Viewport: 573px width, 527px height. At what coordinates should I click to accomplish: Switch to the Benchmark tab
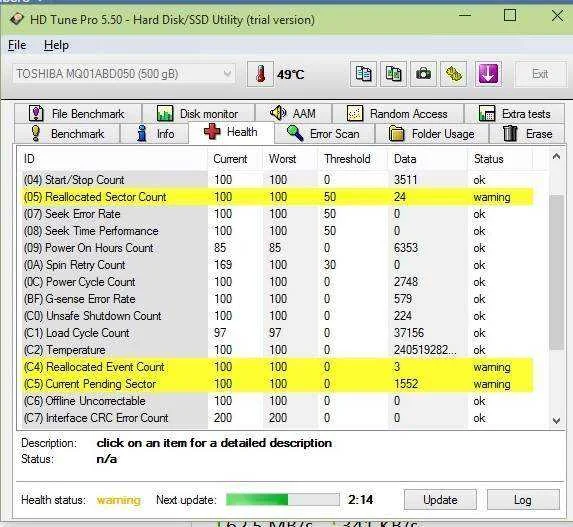(67, 134)
